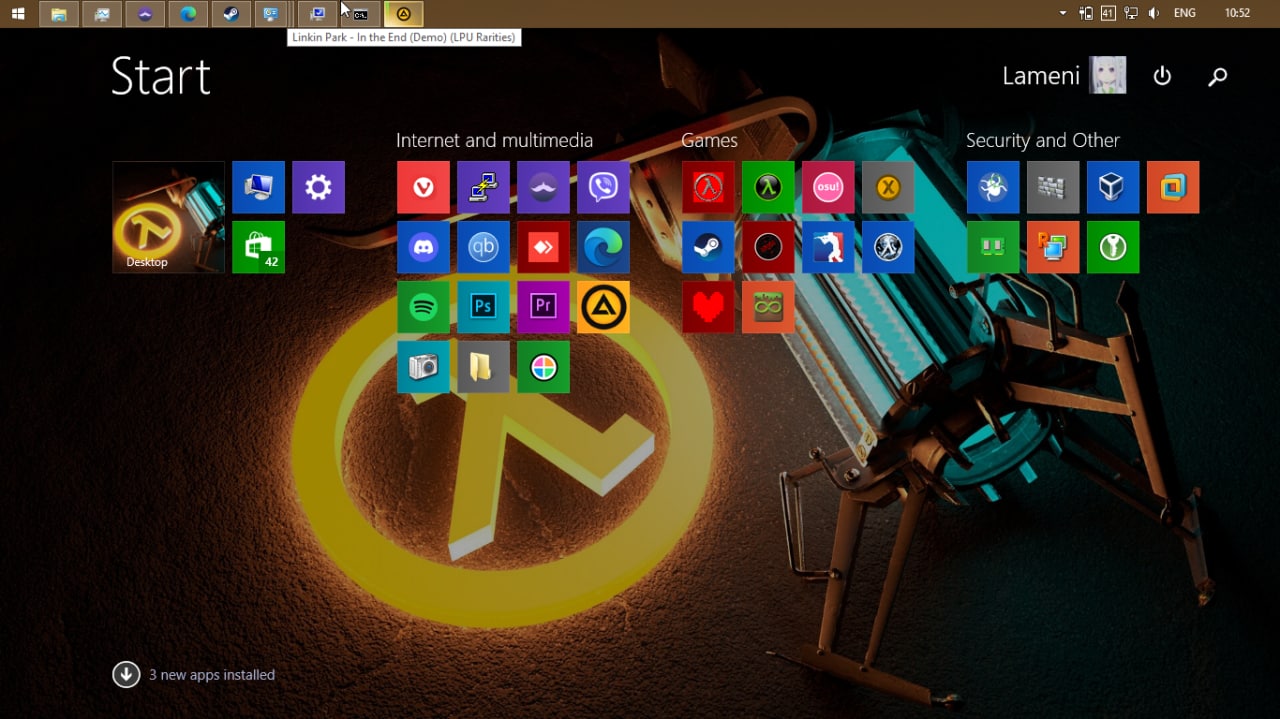Show hidden tray icons arrow

click(x=1063, y=13)
